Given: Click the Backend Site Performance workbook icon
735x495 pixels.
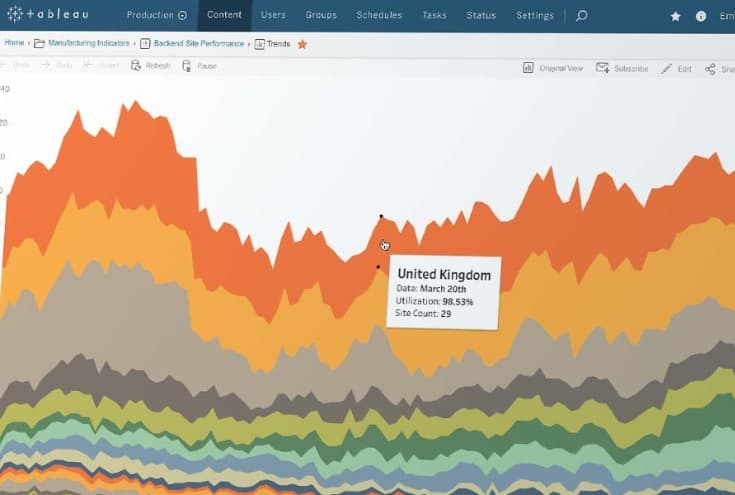Looking at the screenshot, I should (145, 44).
